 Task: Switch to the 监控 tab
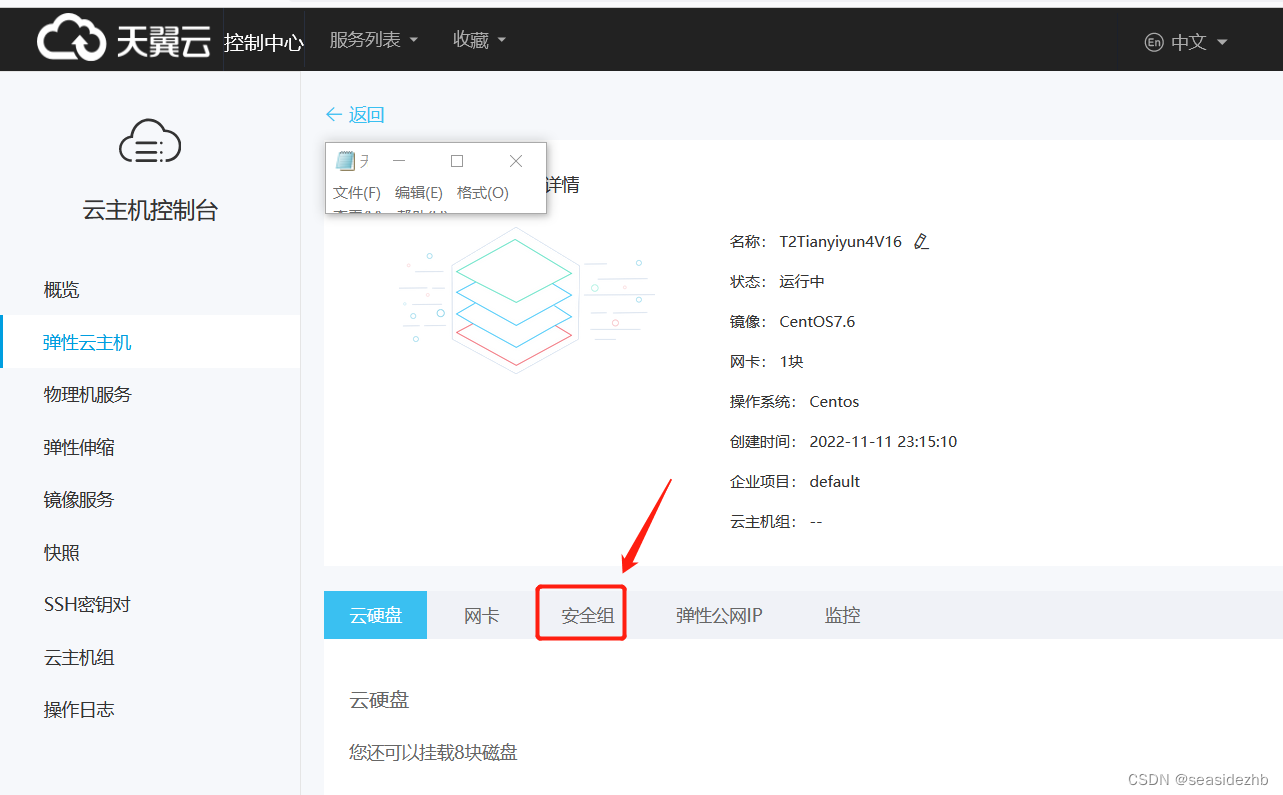(x=842, y=614)
